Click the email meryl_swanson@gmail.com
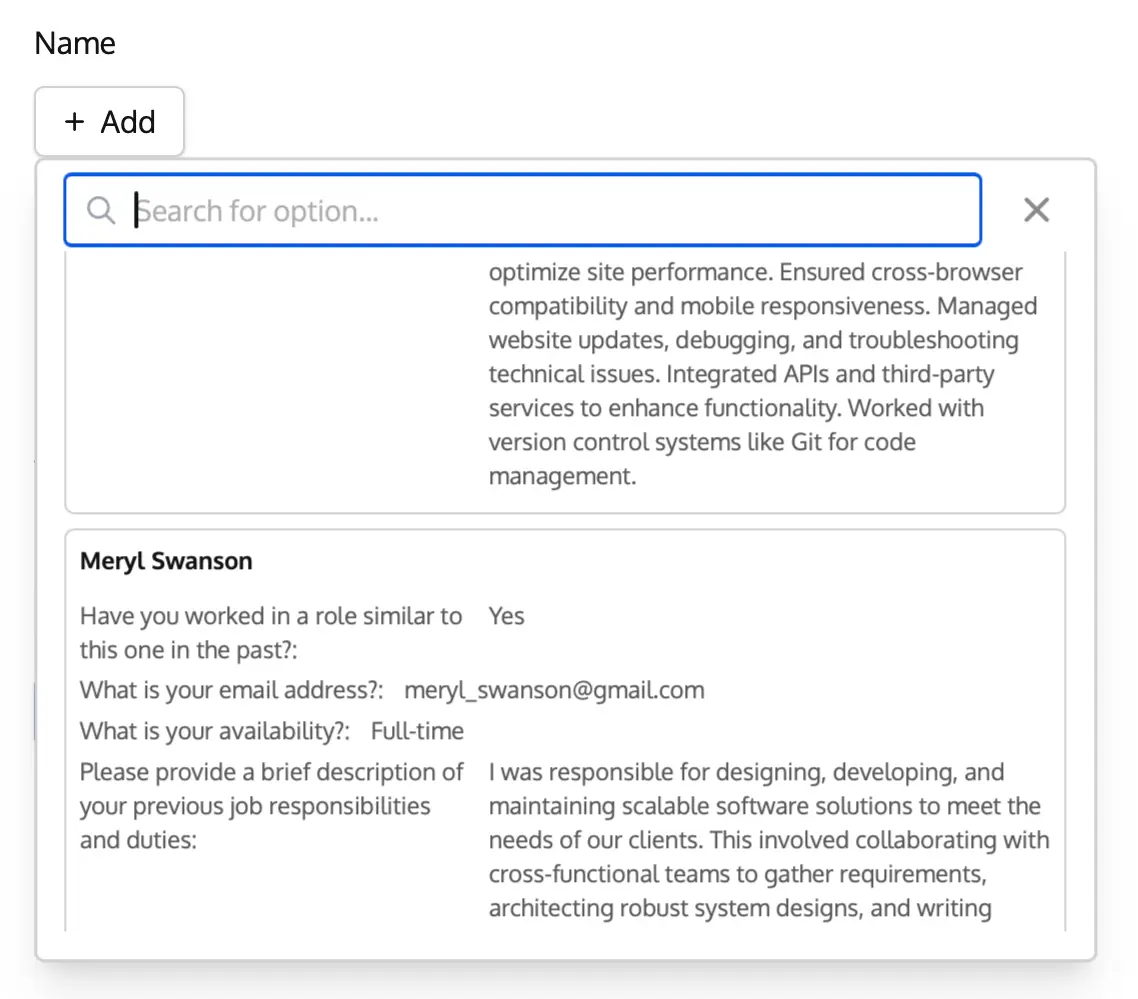The image size is (1138, 999). coord(554,690)
